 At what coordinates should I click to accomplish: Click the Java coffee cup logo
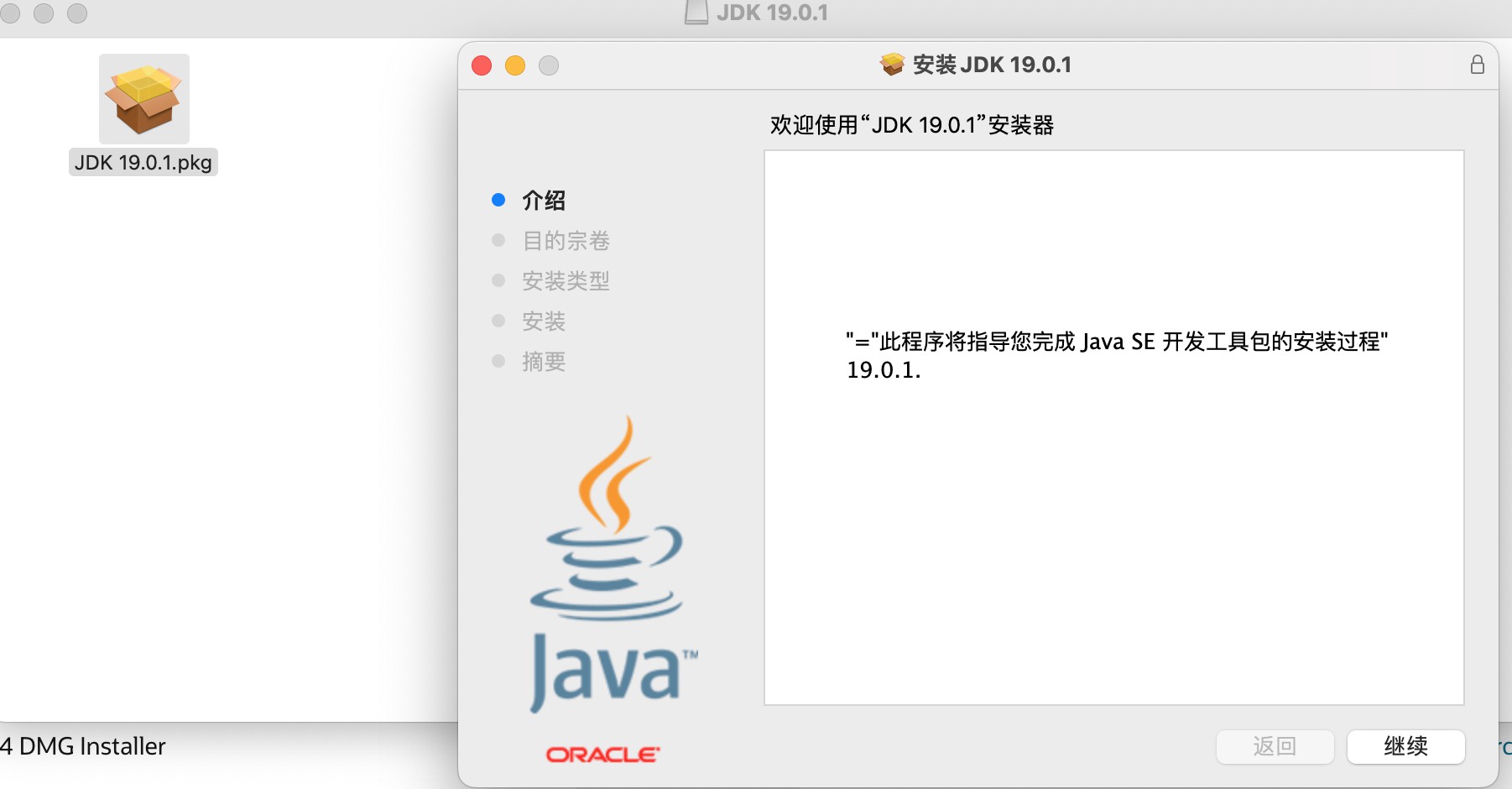(613, 564)
